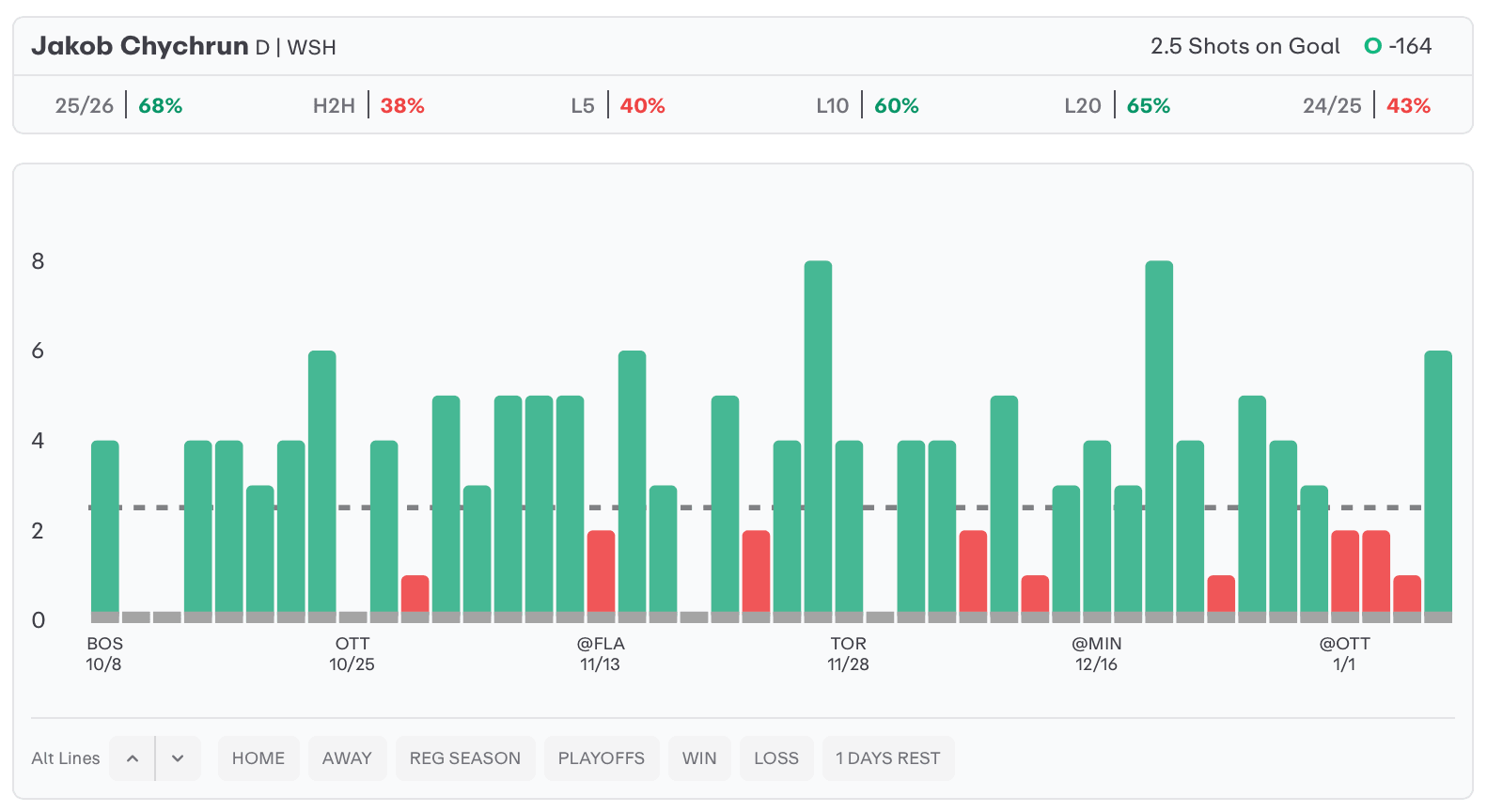Image resolution: width=1487 pixels, height=812 pixels.
Task: Click the Alt Lines up chevron
Action: tap(133, 758)
